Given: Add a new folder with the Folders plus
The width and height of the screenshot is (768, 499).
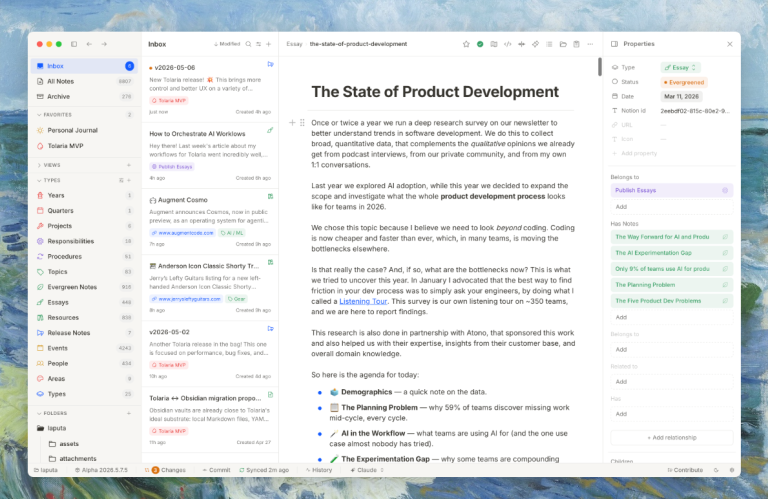Looking at the screenshot, I should click(129, 413).
